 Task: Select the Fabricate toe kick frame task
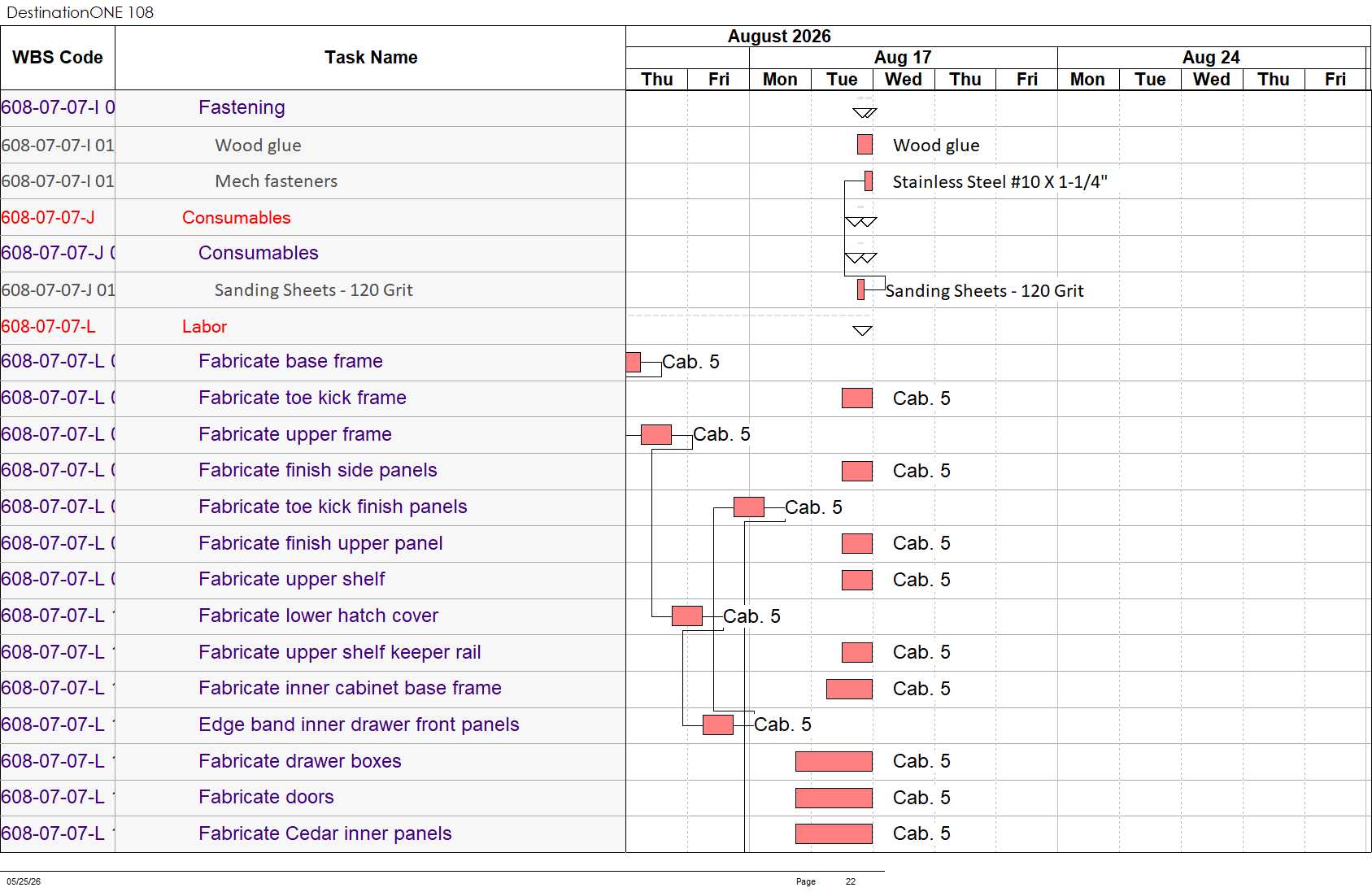pyautogui.click(x=302, y=398)
